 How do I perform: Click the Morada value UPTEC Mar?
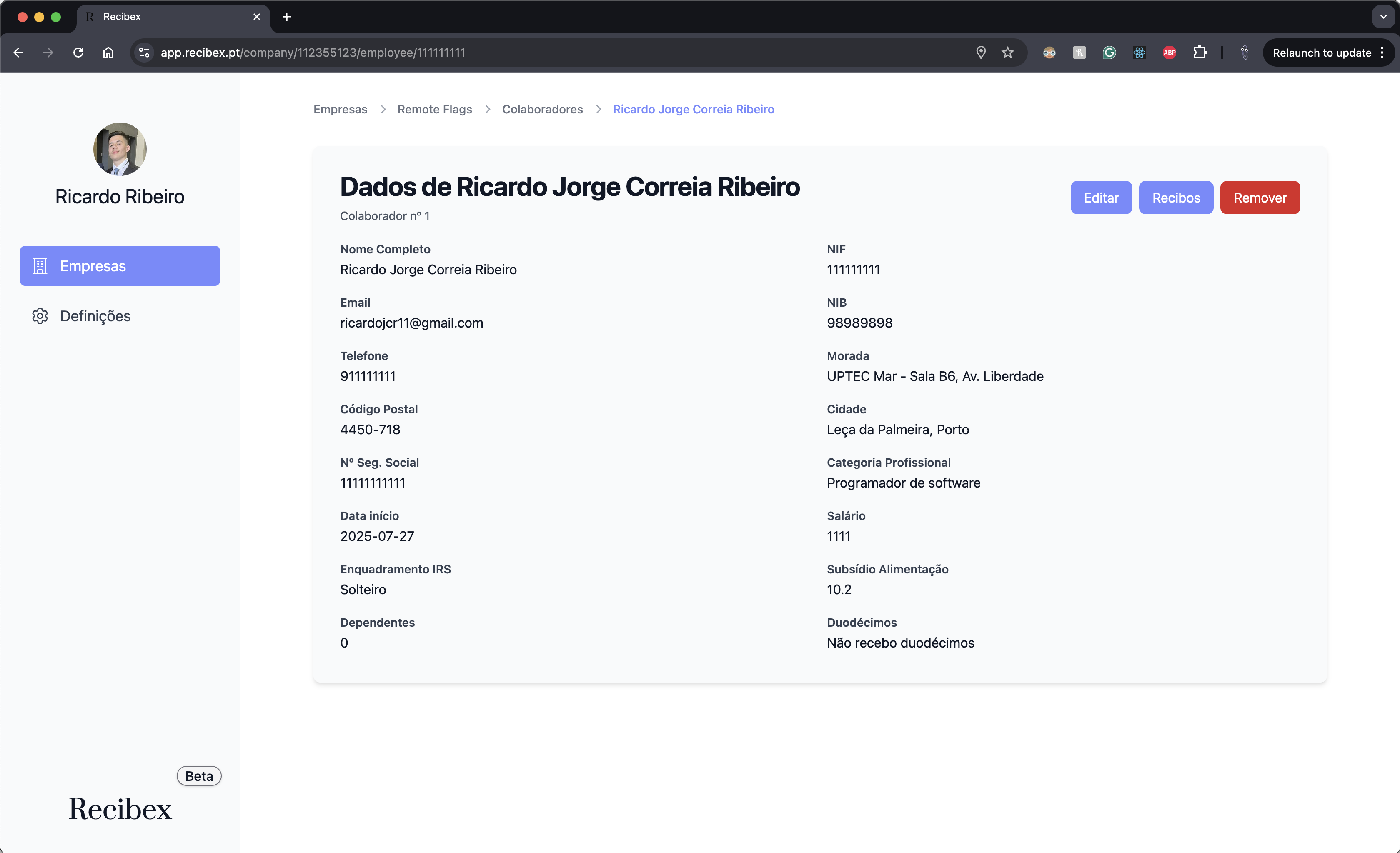pyautogui.click(x=935, y=376)
